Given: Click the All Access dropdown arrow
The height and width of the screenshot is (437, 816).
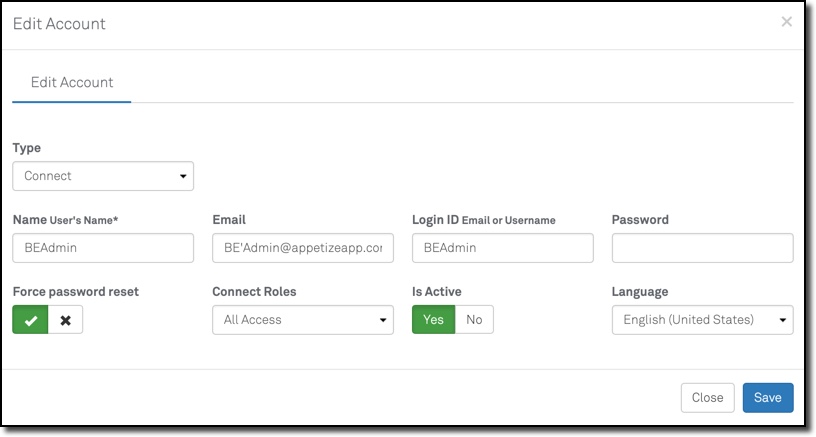Looking at the screenshot, I should [383, 321].
